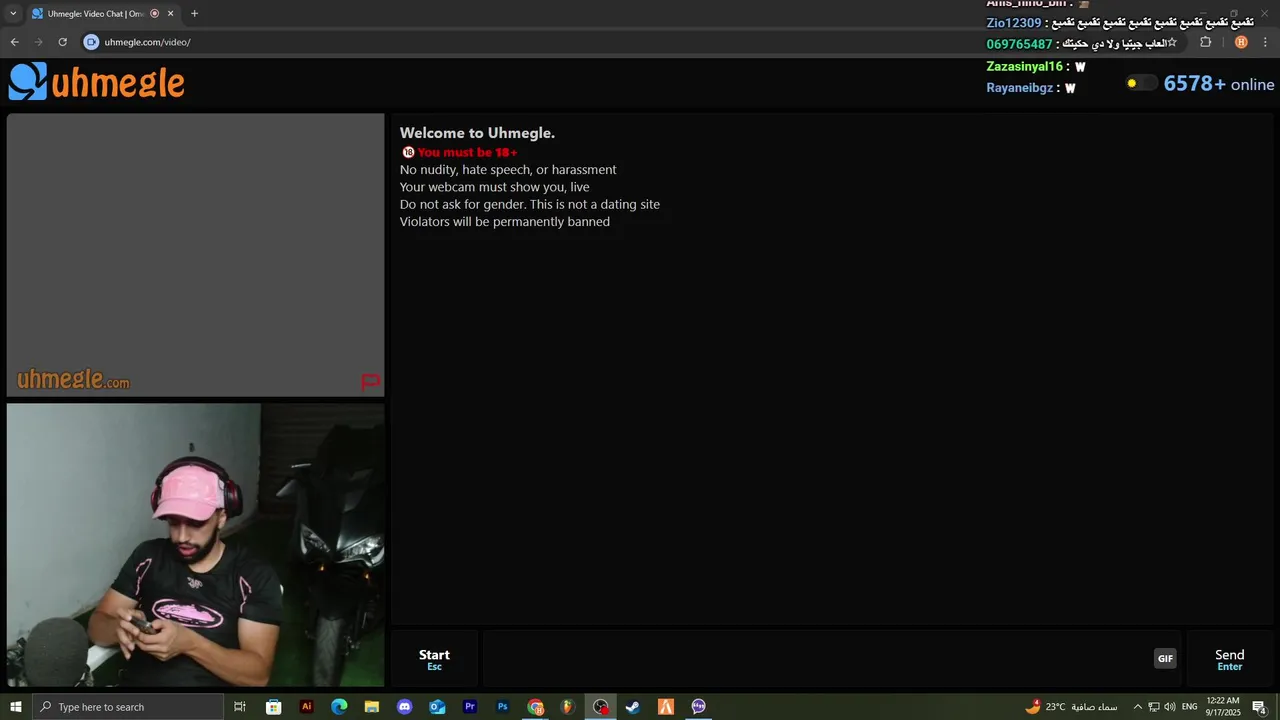This screenshot has height=720, width=1280.
Task: Open the orange A app on taskbar
Action: 666,707
